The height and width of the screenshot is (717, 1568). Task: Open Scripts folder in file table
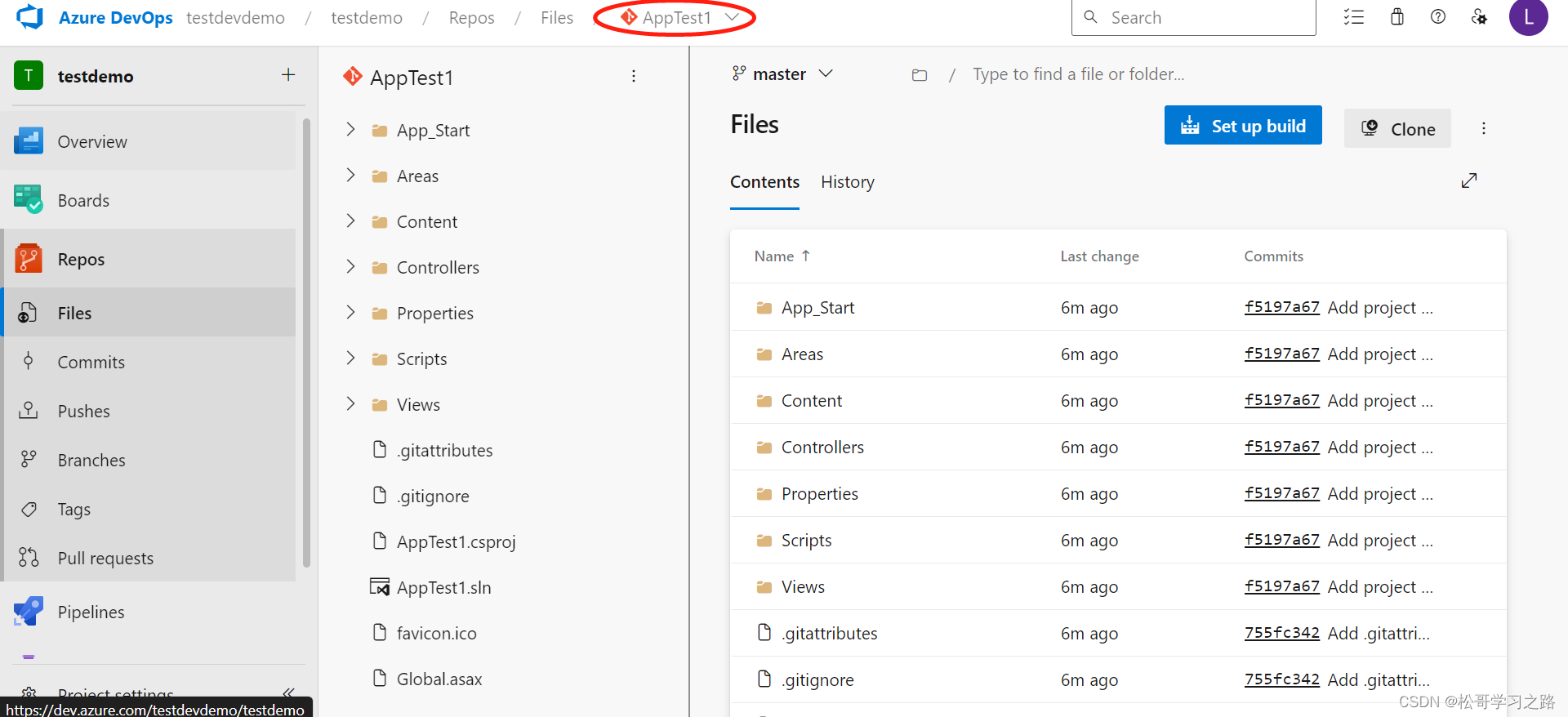point(806,540)
